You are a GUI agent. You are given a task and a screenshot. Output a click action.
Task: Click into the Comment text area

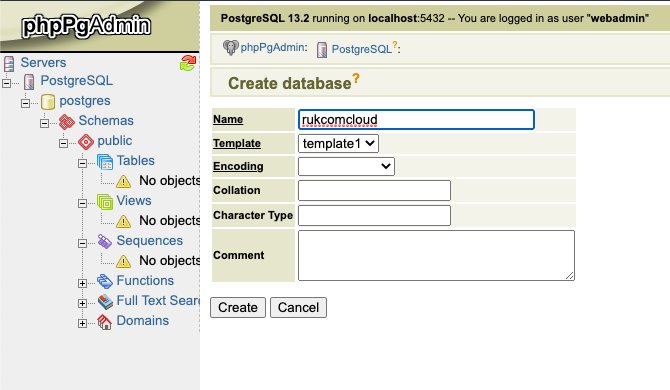(x=436, y=255)
